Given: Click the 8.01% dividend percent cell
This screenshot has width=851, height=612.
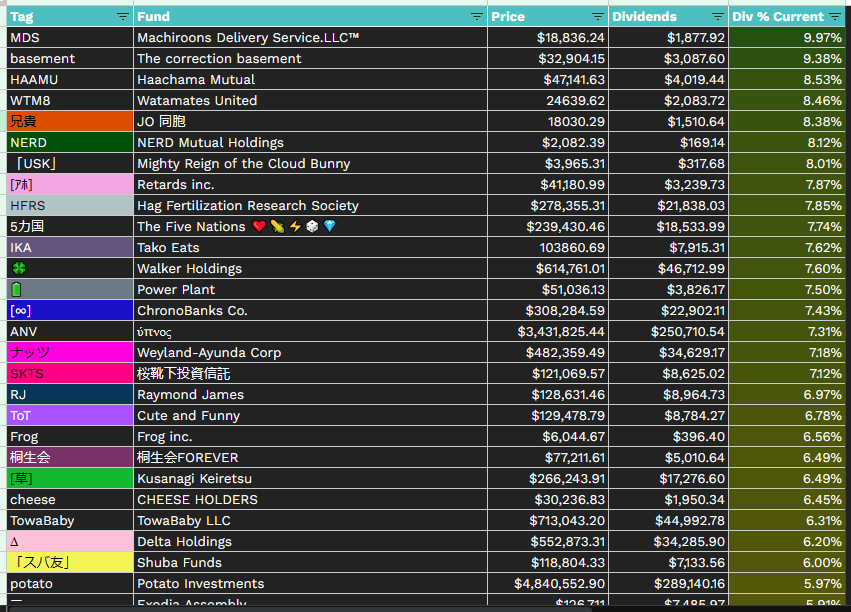Looking at the screenshot, I should 787,164.
